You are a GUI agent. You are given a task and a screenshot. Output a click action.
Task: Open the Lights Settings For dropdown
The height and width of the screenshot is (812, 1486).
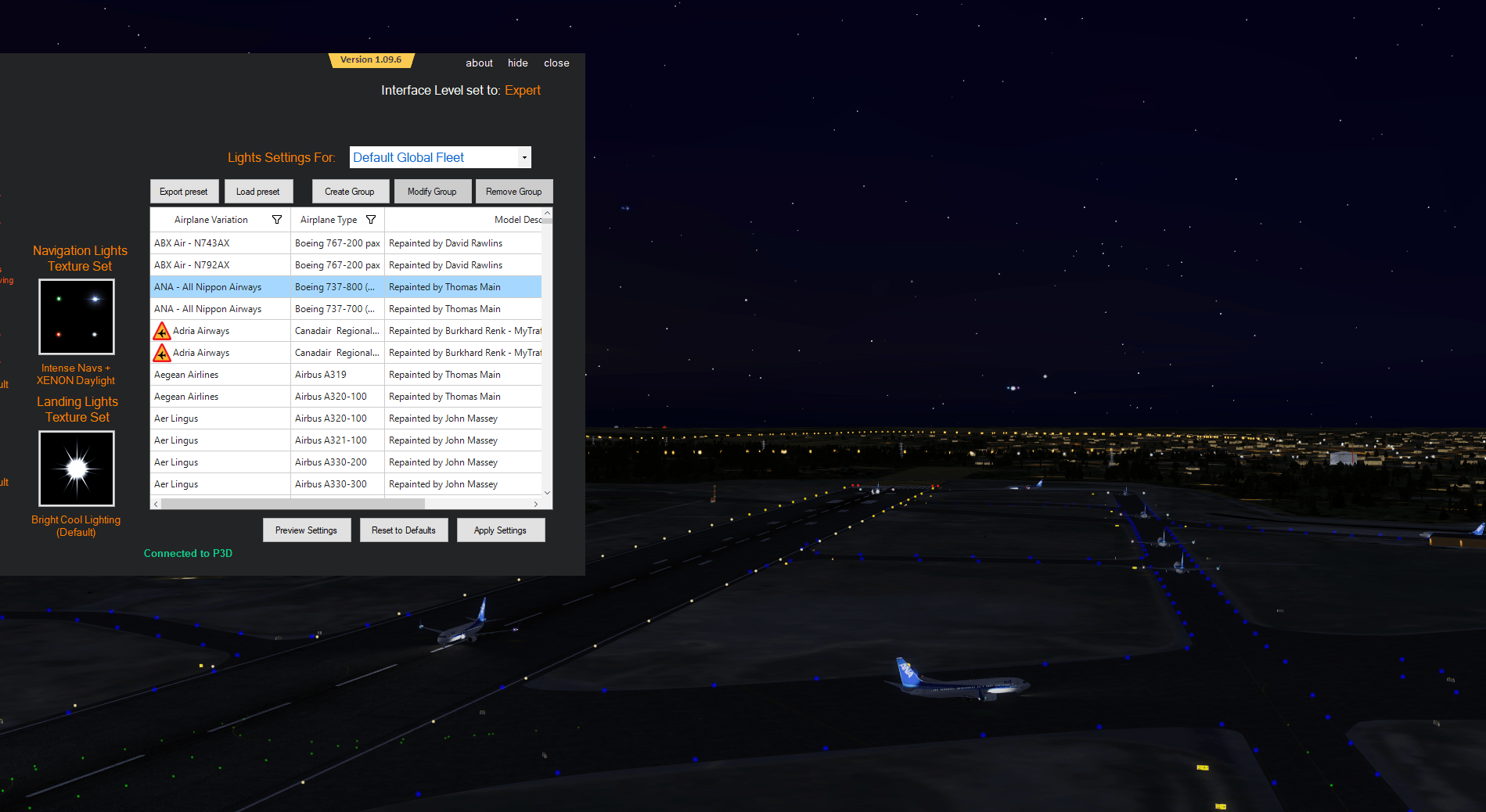pos(524,157)
